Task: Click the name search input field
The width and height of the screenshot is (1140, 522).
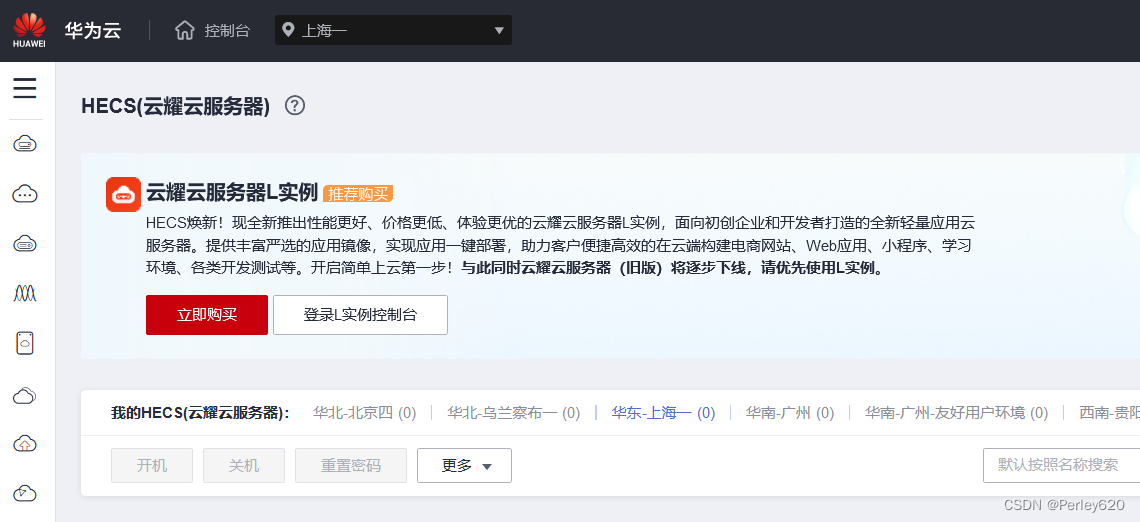Action: (1061, 465)
